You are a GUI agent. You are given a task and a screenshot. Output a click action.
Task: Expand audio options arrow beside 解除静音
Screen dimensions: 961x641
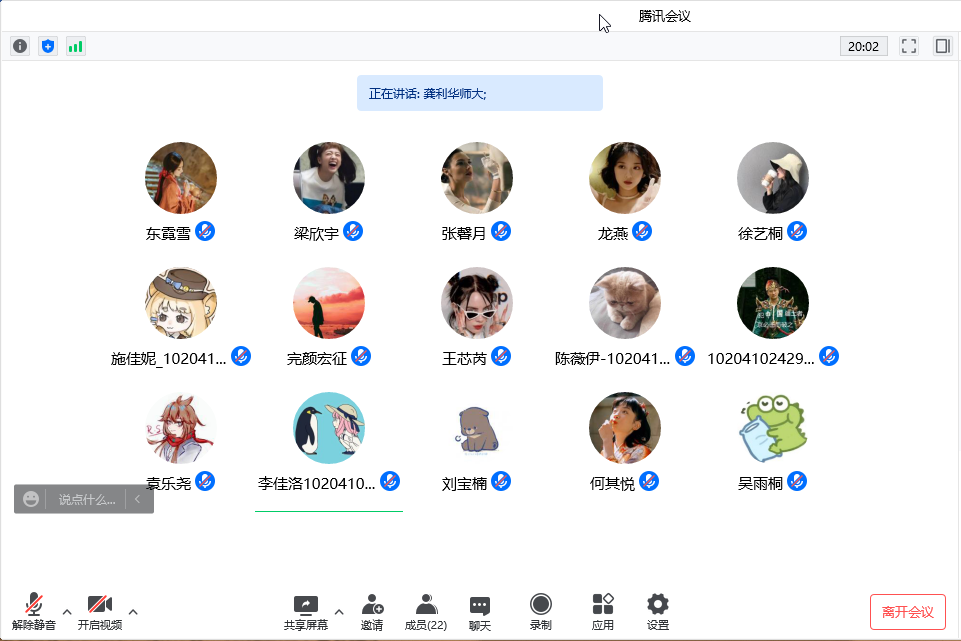click(x=67, y=611)
